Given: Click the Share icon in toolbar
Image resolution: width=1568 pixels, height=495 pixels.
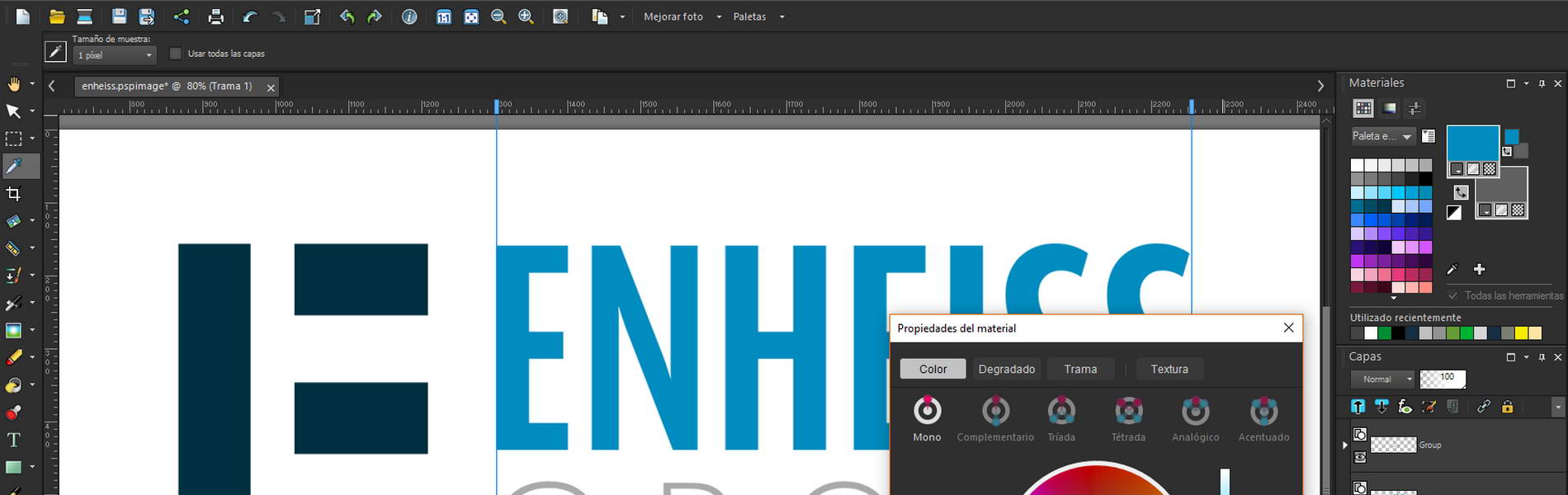Looking at the screenshot, I should point(181,16).
